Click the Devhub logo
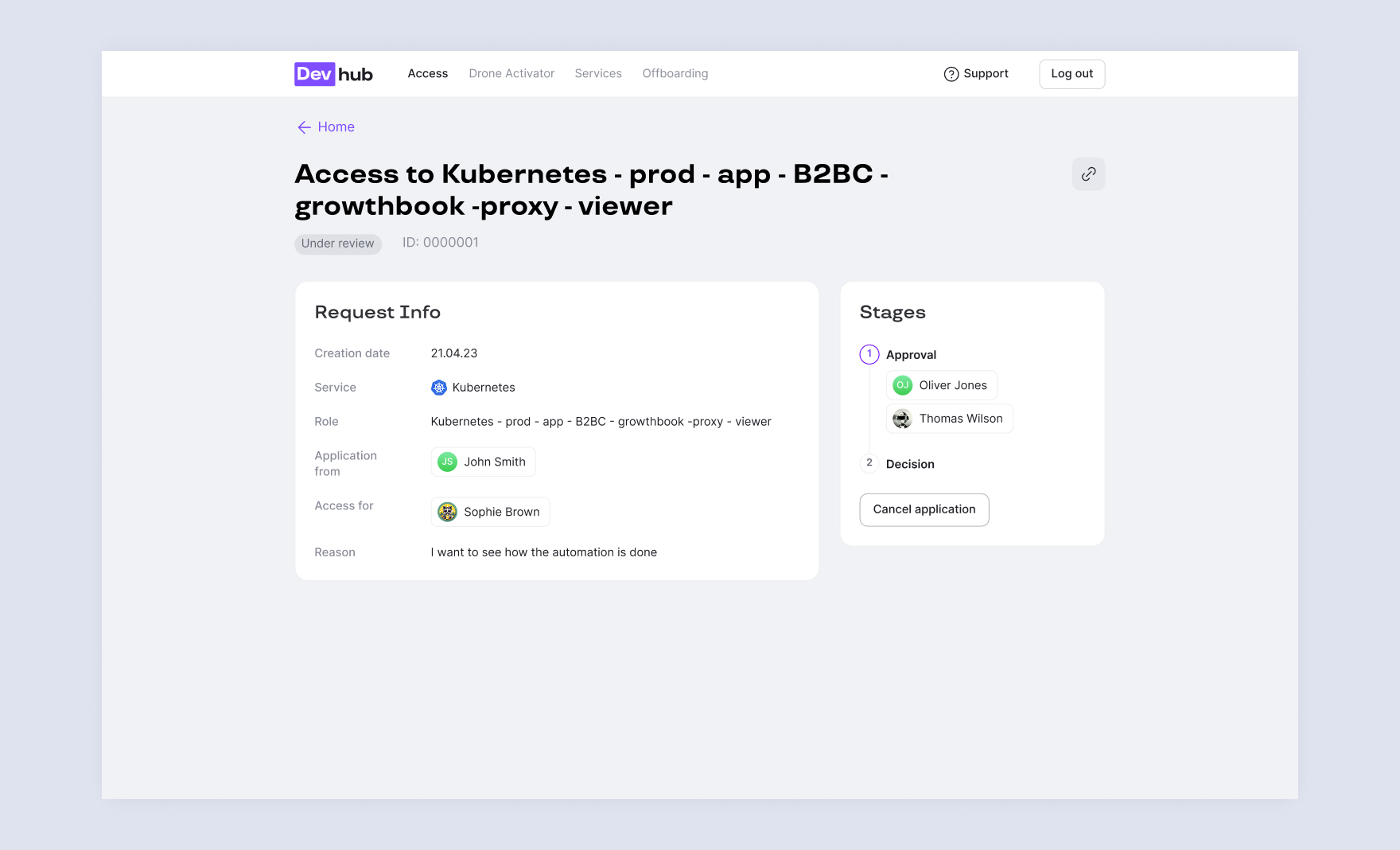This screenshot has height=850, width=1400. point(333,74)
